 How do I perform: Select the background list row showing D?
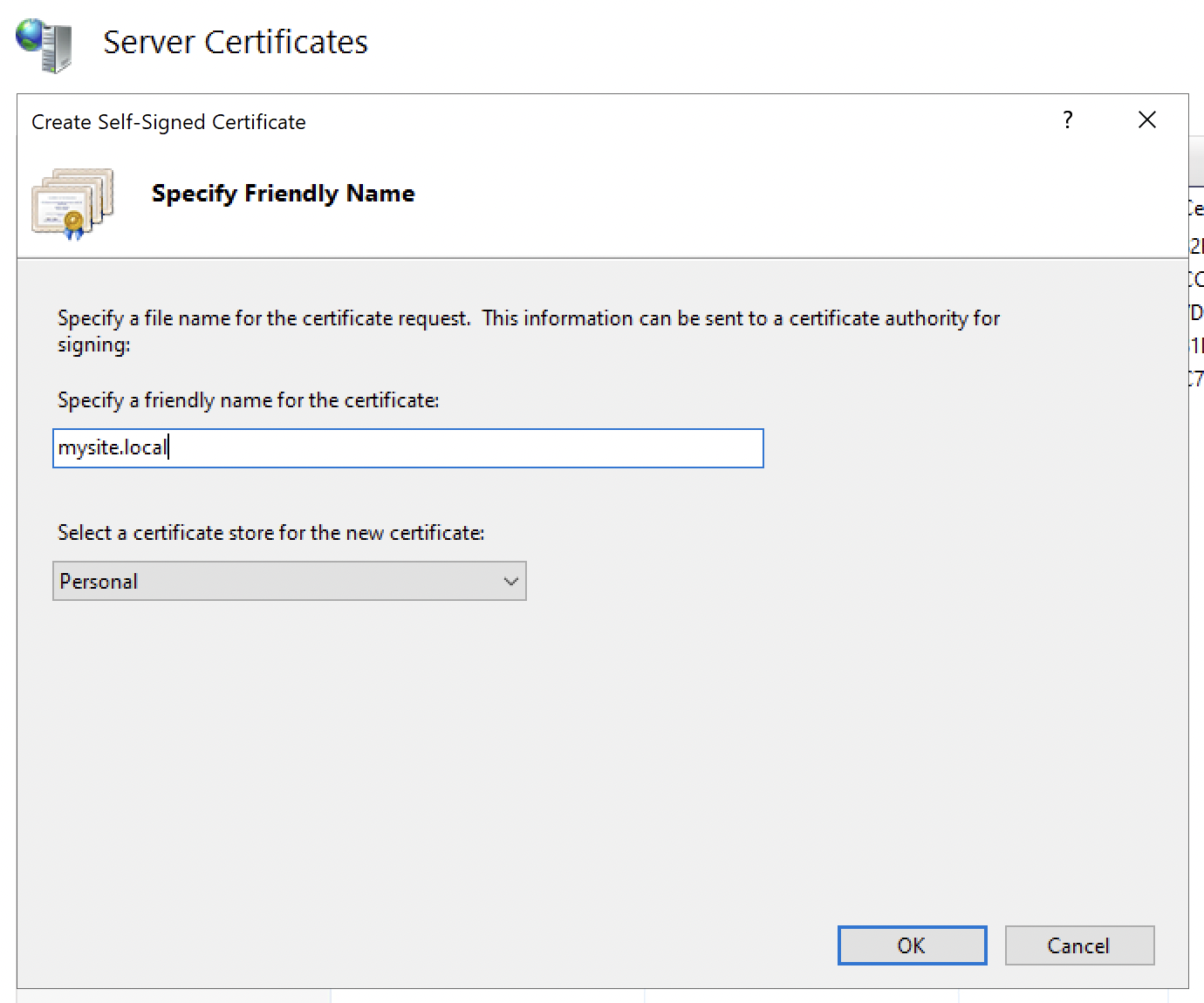pyautogui.click(x=1196, y=312)
